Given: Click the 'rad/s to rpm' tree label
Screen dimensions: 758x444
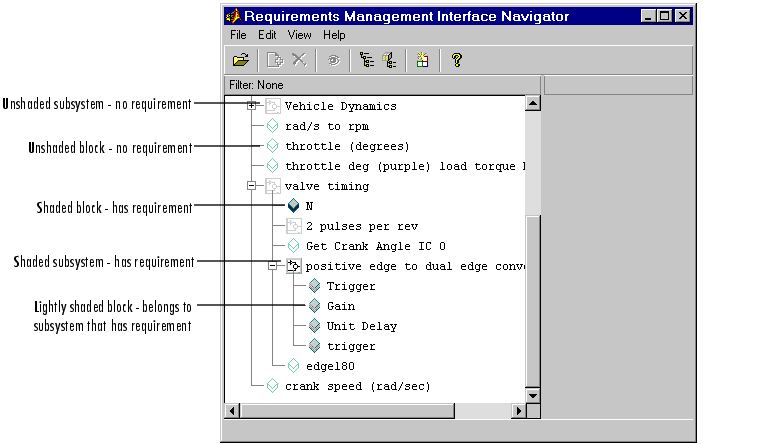Looking at the screenshot, I should pos(327,126).
